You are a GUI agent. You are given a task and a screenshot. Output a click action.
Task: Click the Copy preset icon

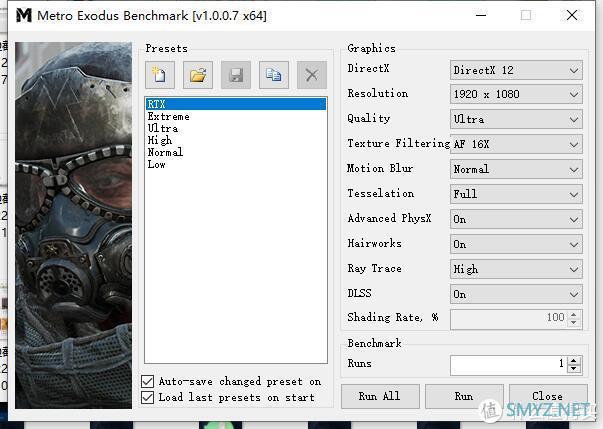[274, 75]
